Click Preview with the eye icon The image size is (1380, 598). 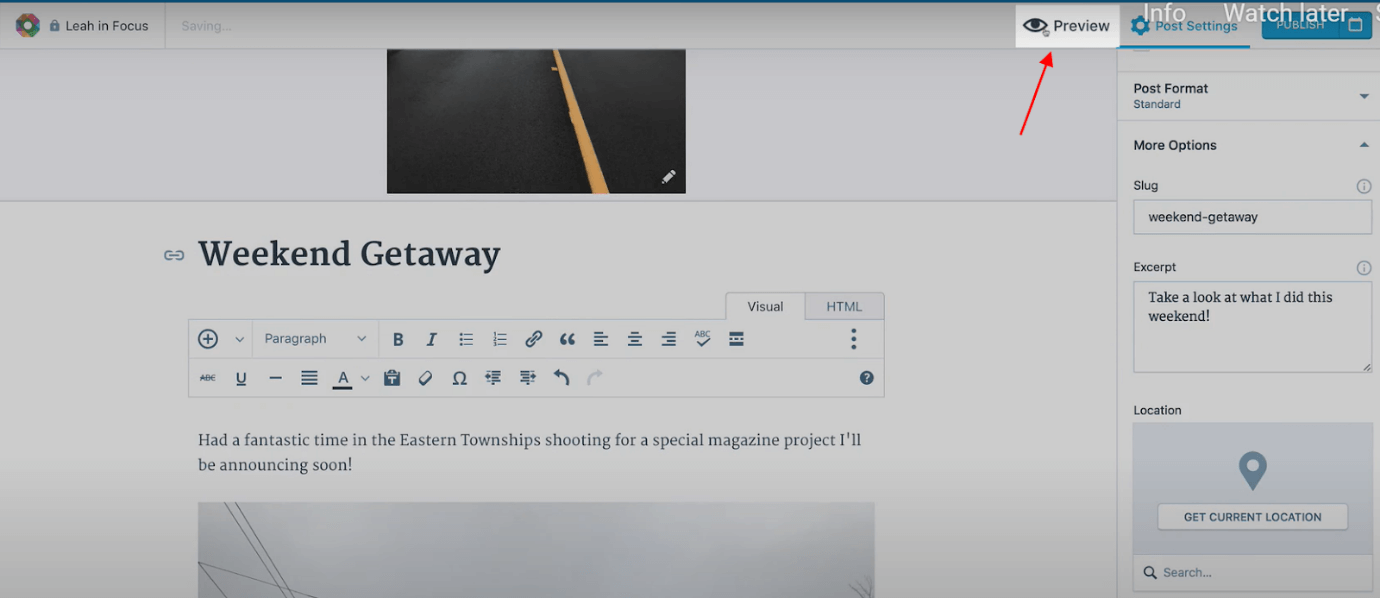click(1066, 26)
